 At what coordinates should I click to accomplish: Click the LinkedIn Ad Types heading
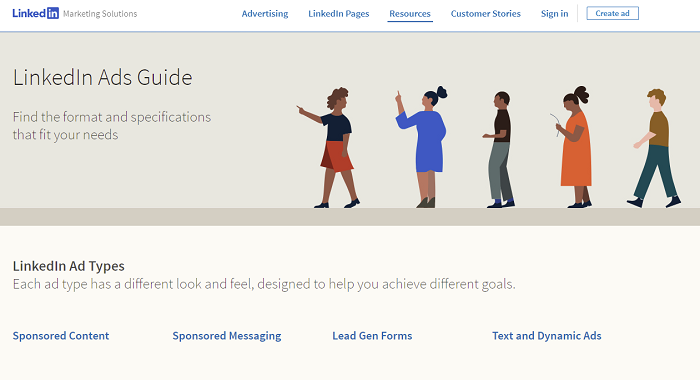69,266
